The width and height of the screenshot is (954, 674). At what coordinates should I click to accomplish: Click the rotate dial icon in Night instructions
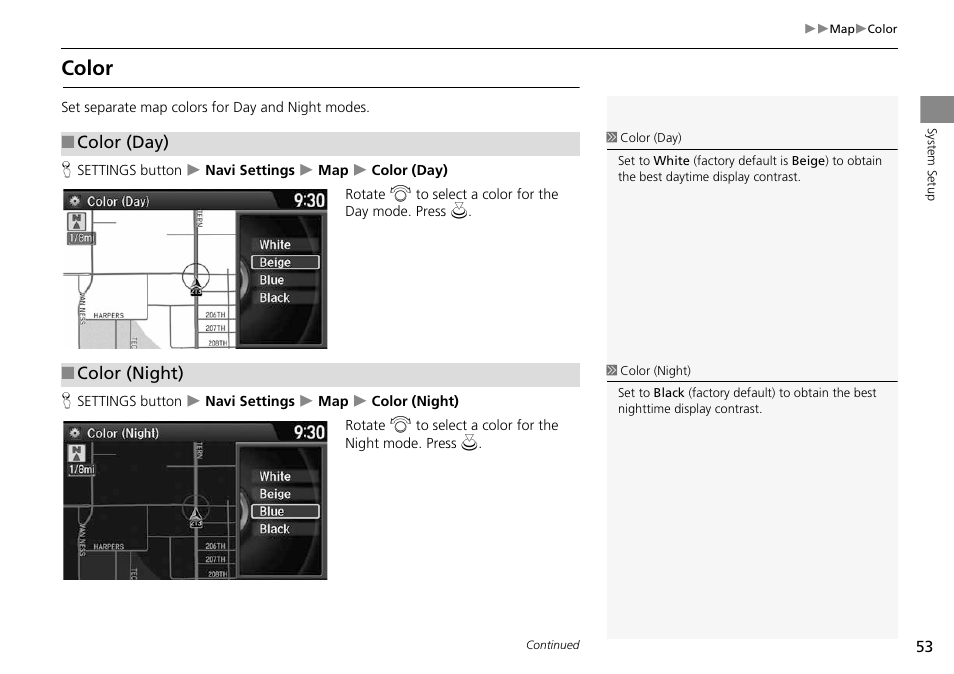tap(400, 425)
